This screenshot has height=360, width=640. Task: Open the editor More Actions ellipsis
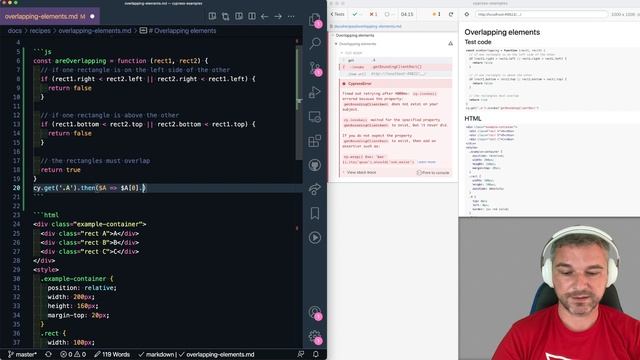click(x=291, y=16)
